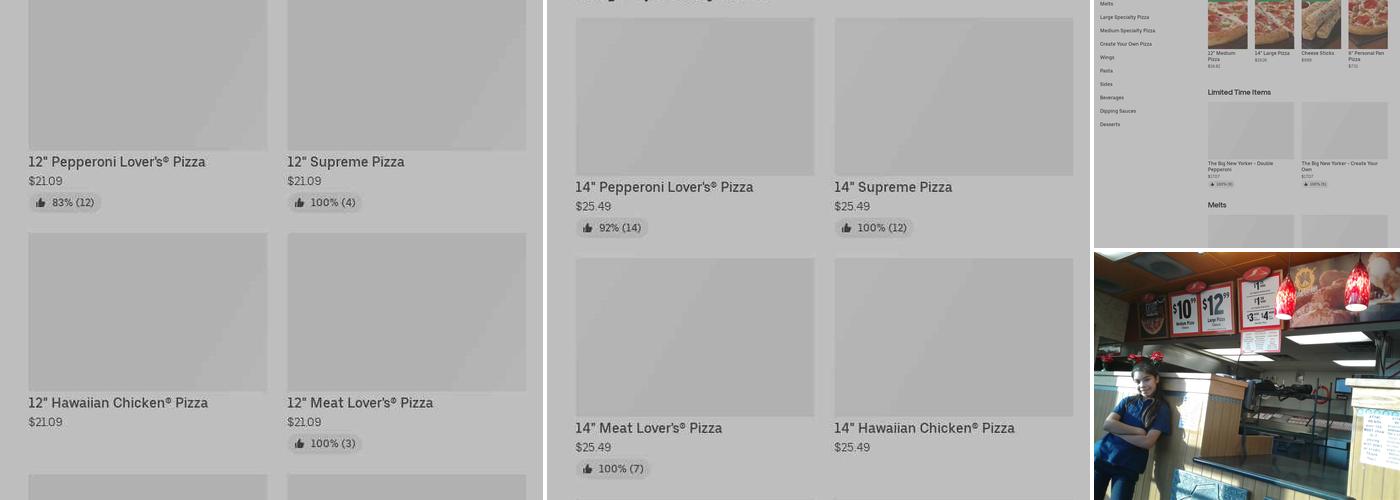Click thumbs-up rating on 14" Supreme Pizza
Image resolution: width=1400 pixels, height=500 pixels.
click(874, 228)
